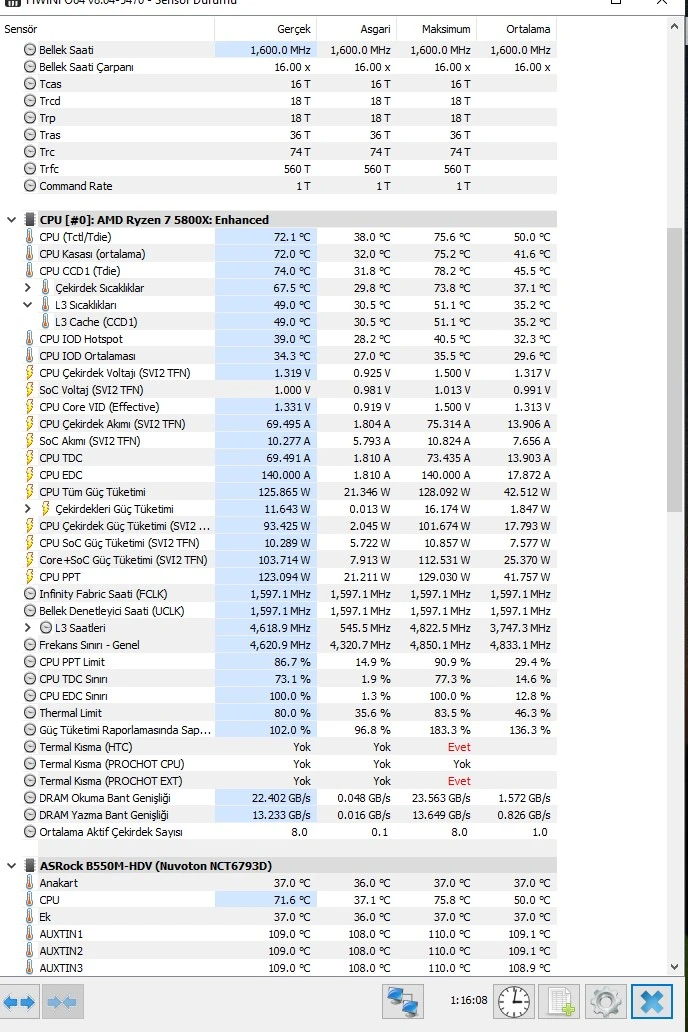Click the chip icon beside ASRock B550M-HDV
Viewport: 688px width, 1032px height.
point(30,865)
